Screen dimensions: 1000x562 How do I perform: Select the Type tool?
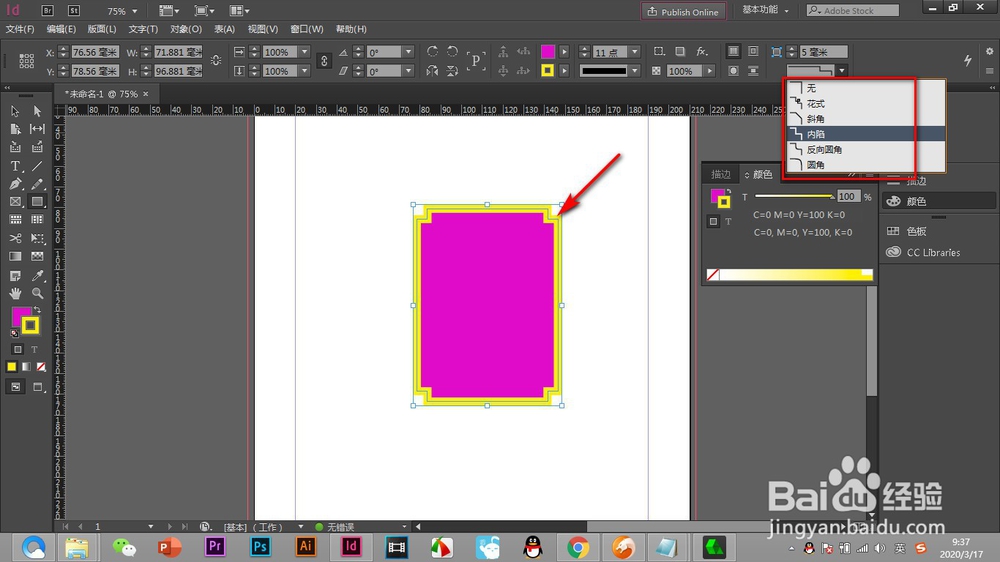click(15, 166)
